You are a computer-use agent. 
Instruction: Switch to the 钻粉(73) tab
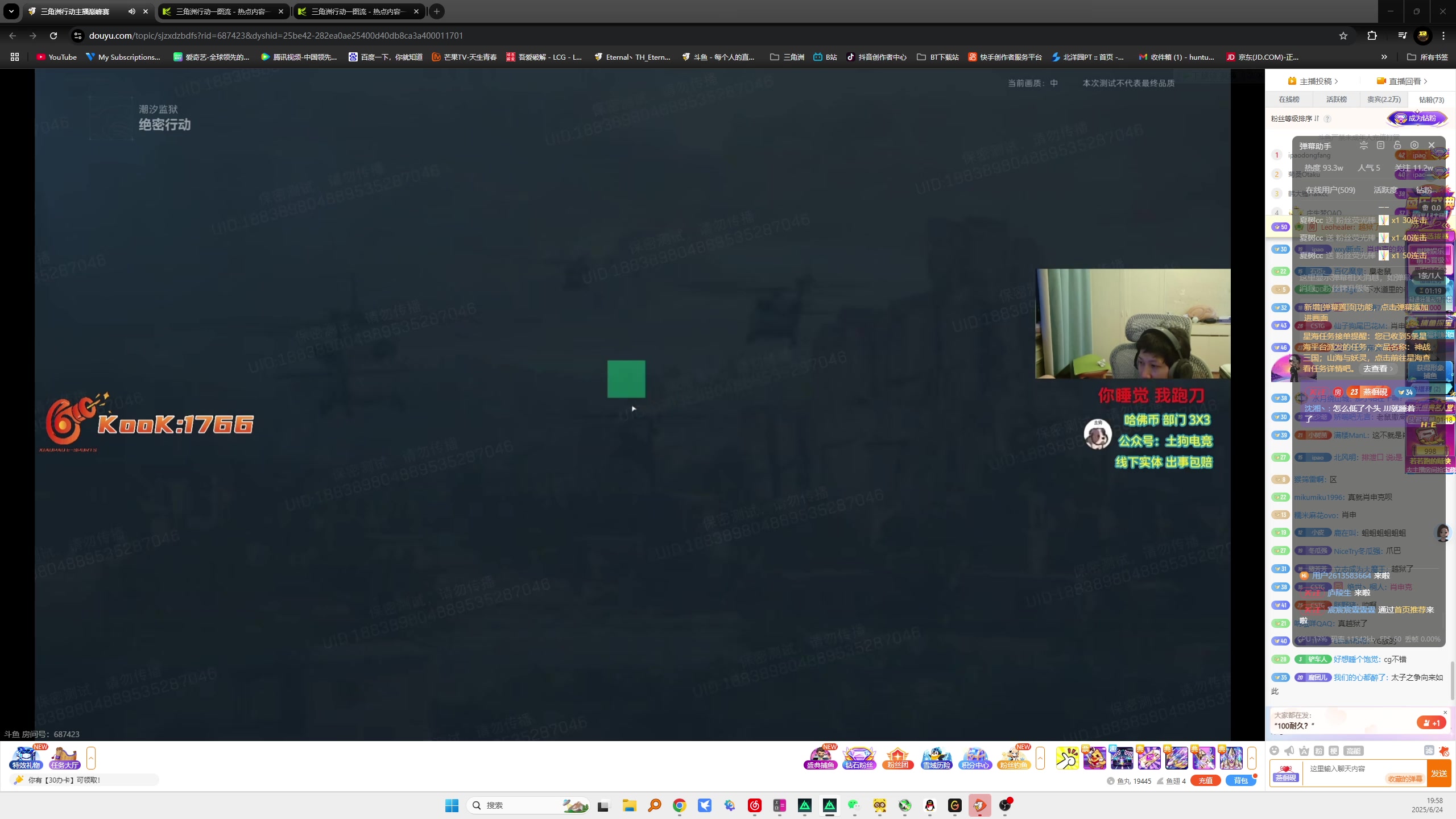pos(1431,100)
